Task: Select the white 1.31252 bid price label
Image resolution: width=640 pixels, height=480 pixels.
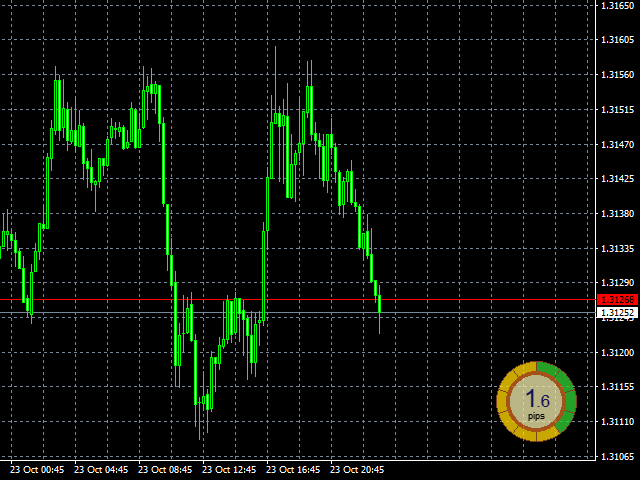Action: (x=617, y=313)
